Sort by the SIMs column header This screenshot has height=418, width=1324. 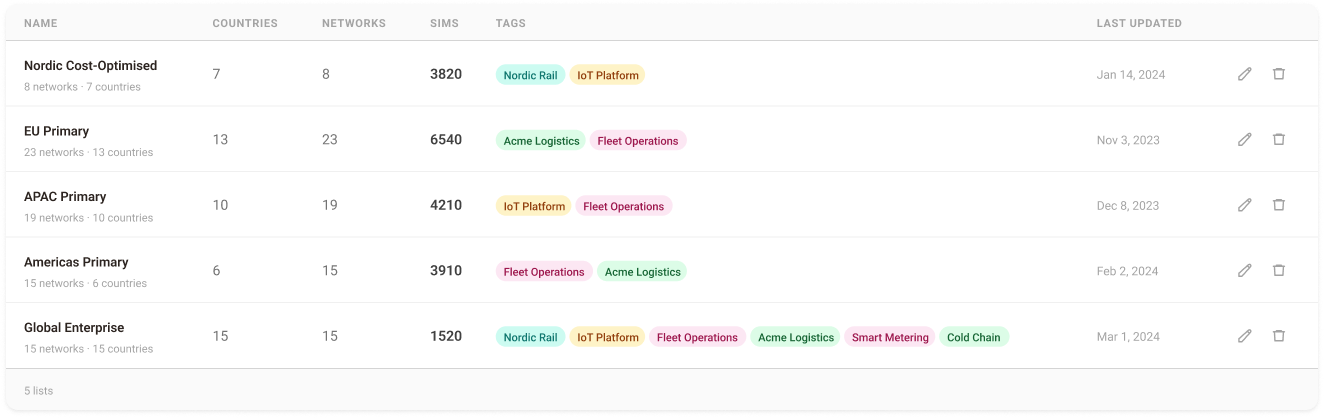pyautogui.click(x=443, y=23)
